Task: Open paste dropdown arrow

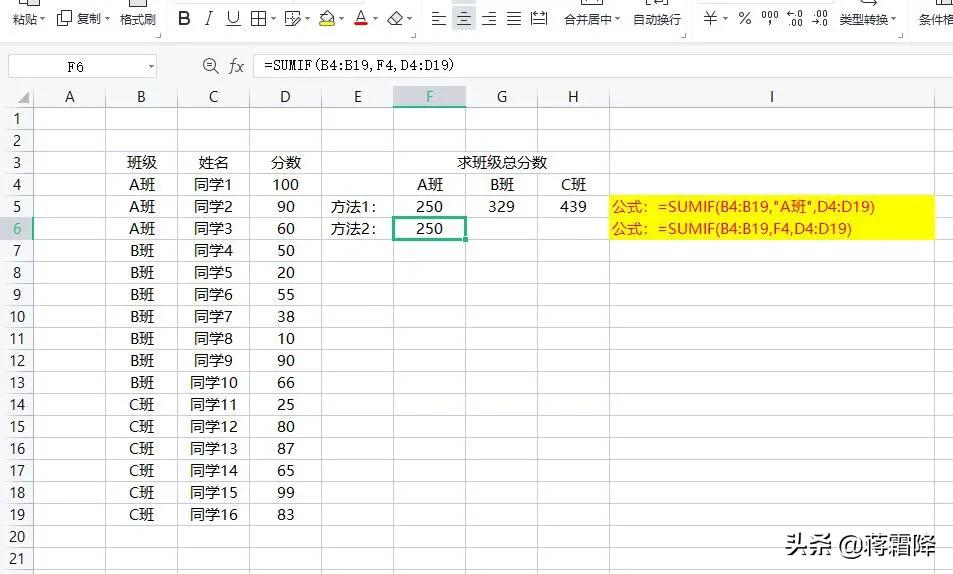Action: (43, 19)
